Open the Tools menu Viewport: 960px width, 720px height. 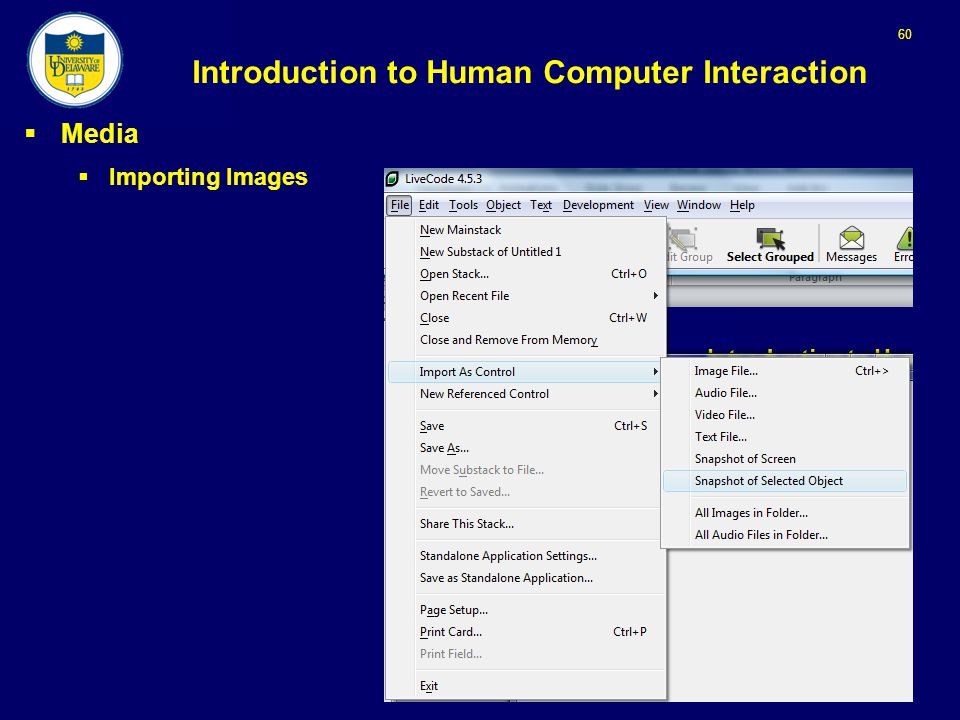[463, 205]
